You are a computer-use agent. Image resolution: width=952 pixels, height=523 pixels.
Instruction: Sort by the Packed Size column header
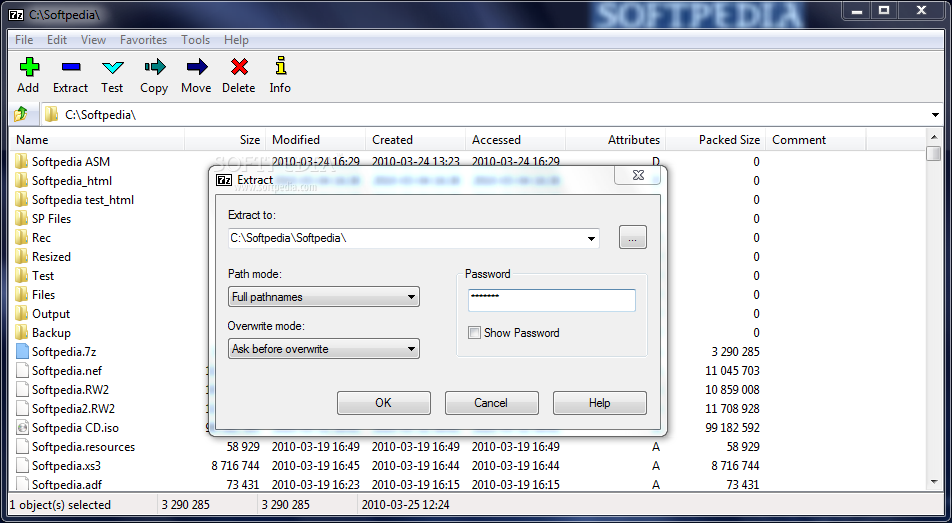coord(716,140)
